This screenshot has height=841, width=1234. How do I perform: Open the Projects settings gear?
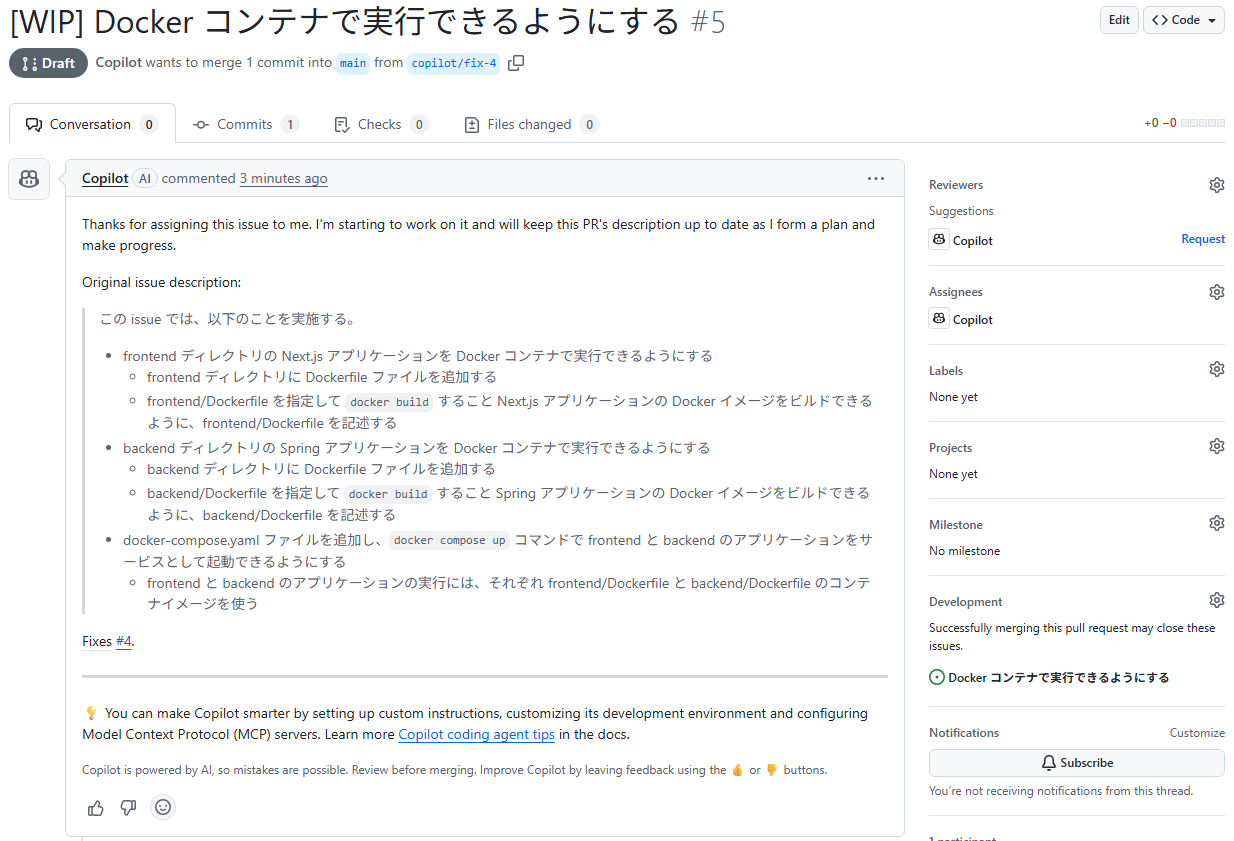click(x=1216, y=446)
